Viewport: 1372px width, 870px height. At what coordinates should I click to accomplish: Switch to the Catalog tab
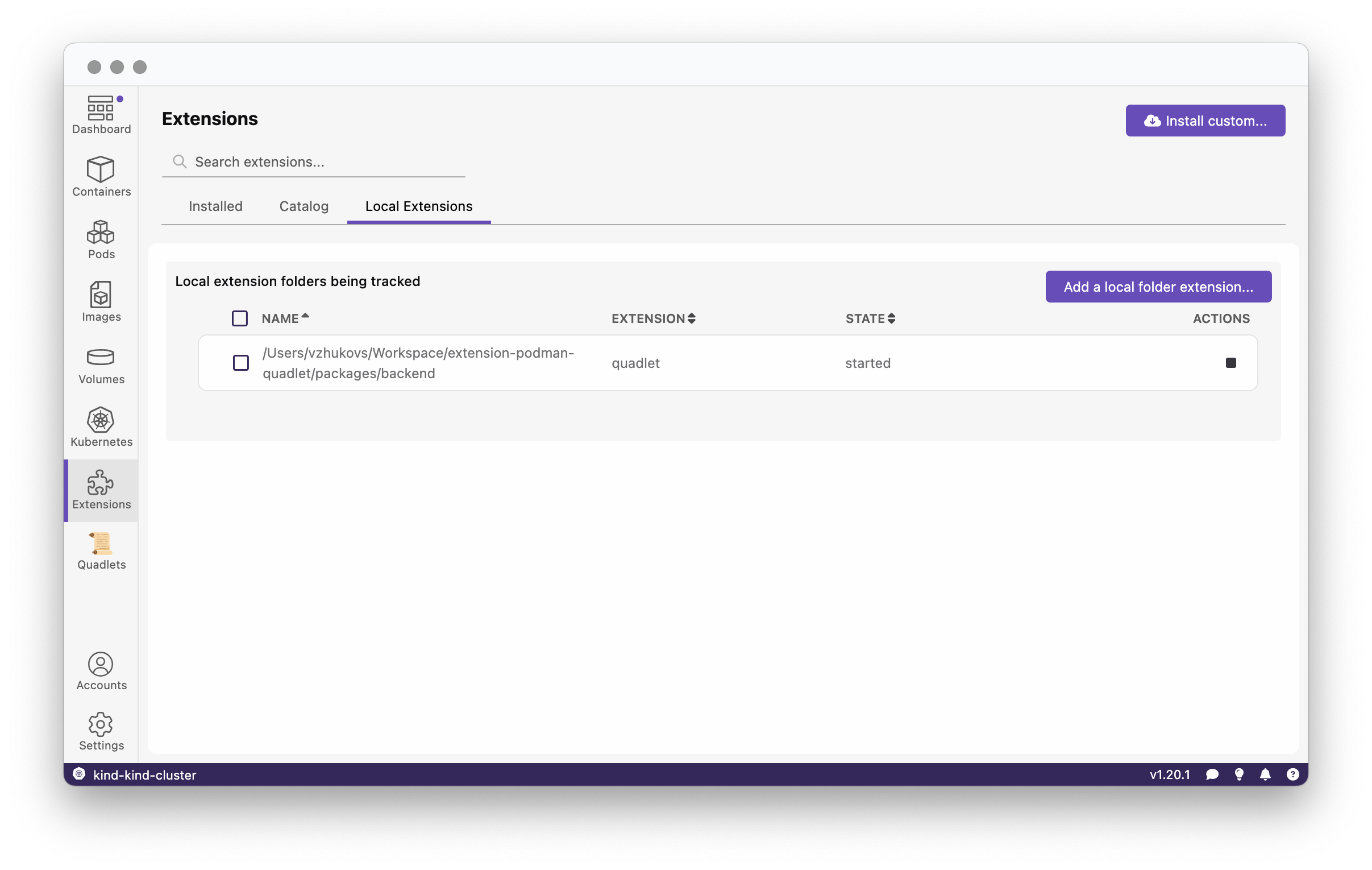[303, 206]
